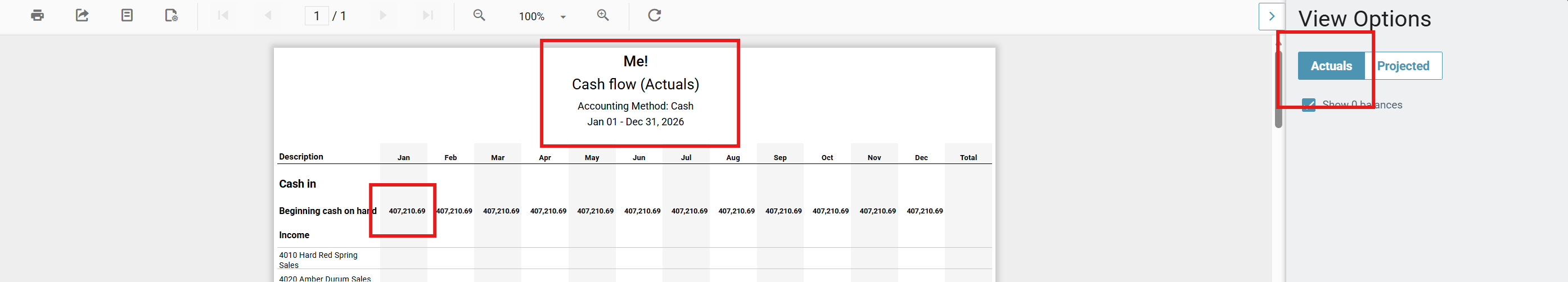Click January beginning cash value 407,210.69

coord(407,211)
